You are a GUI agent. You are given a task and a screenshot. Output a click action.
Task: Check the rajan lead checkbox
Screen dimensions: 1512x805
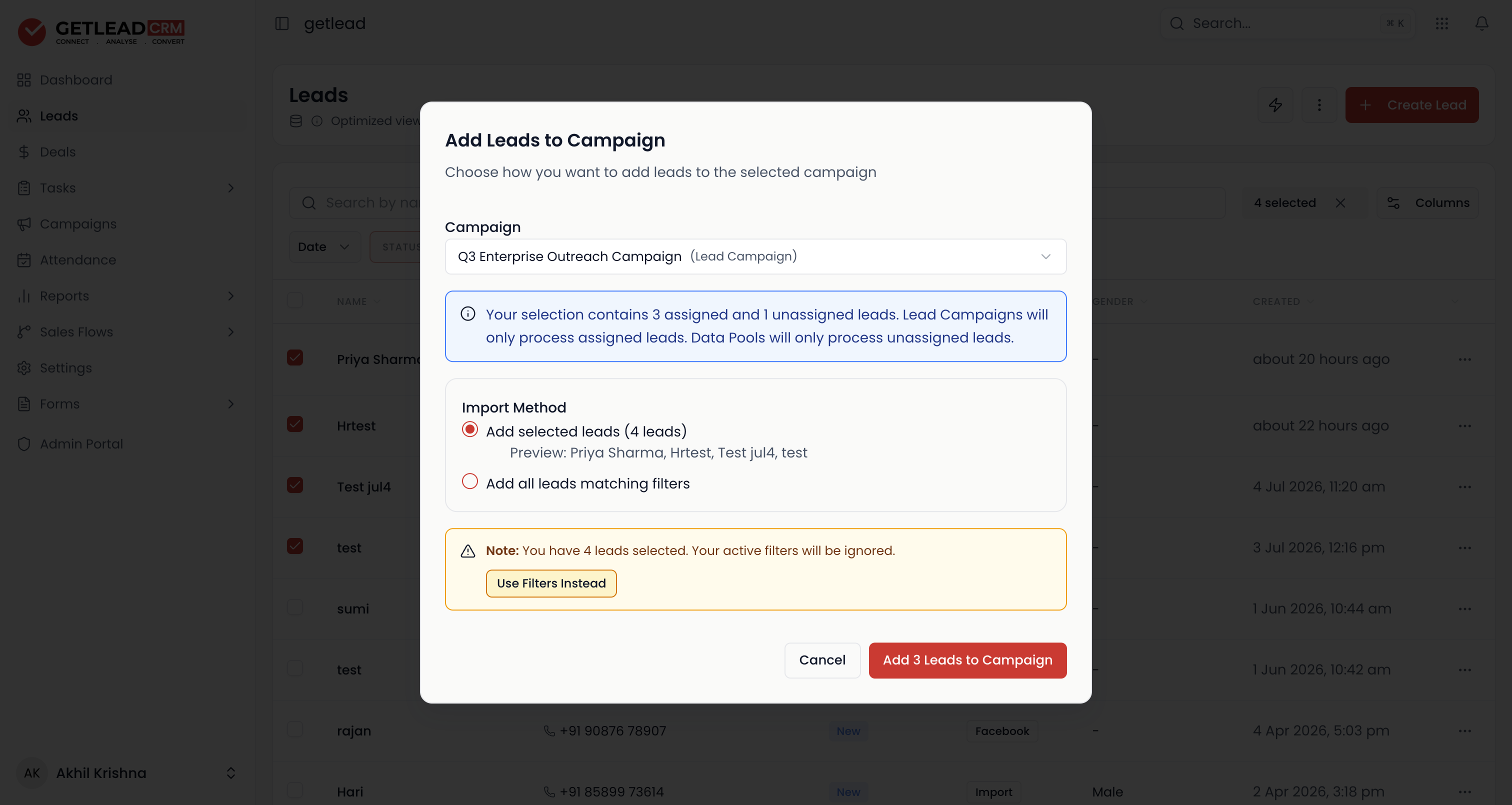(x=294, y=729)
